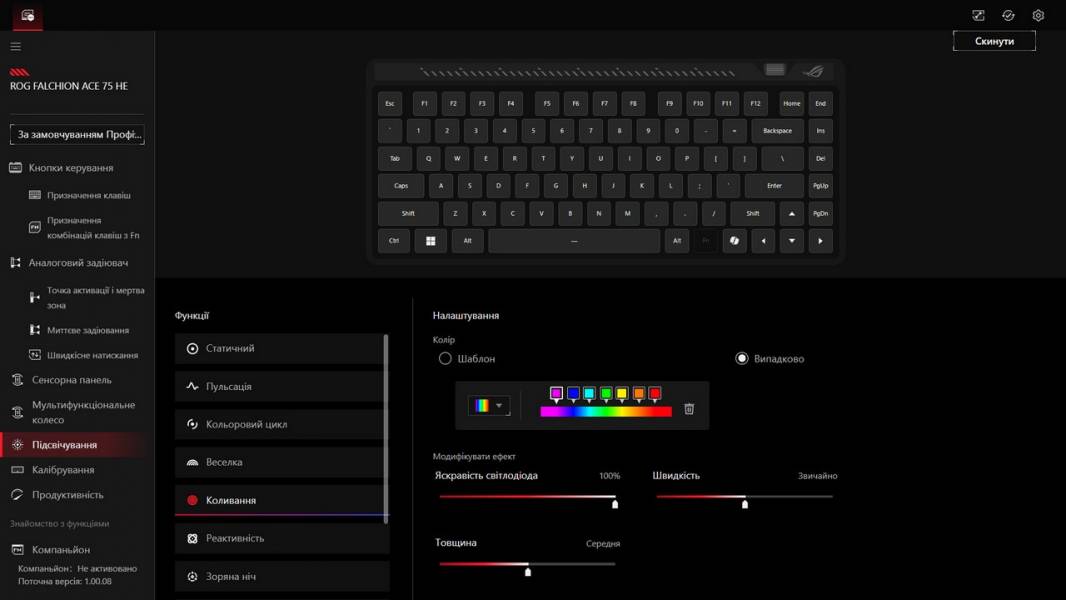Expand the gradient preset dropdown
The image size is (1066, 600).
(489, 406)
